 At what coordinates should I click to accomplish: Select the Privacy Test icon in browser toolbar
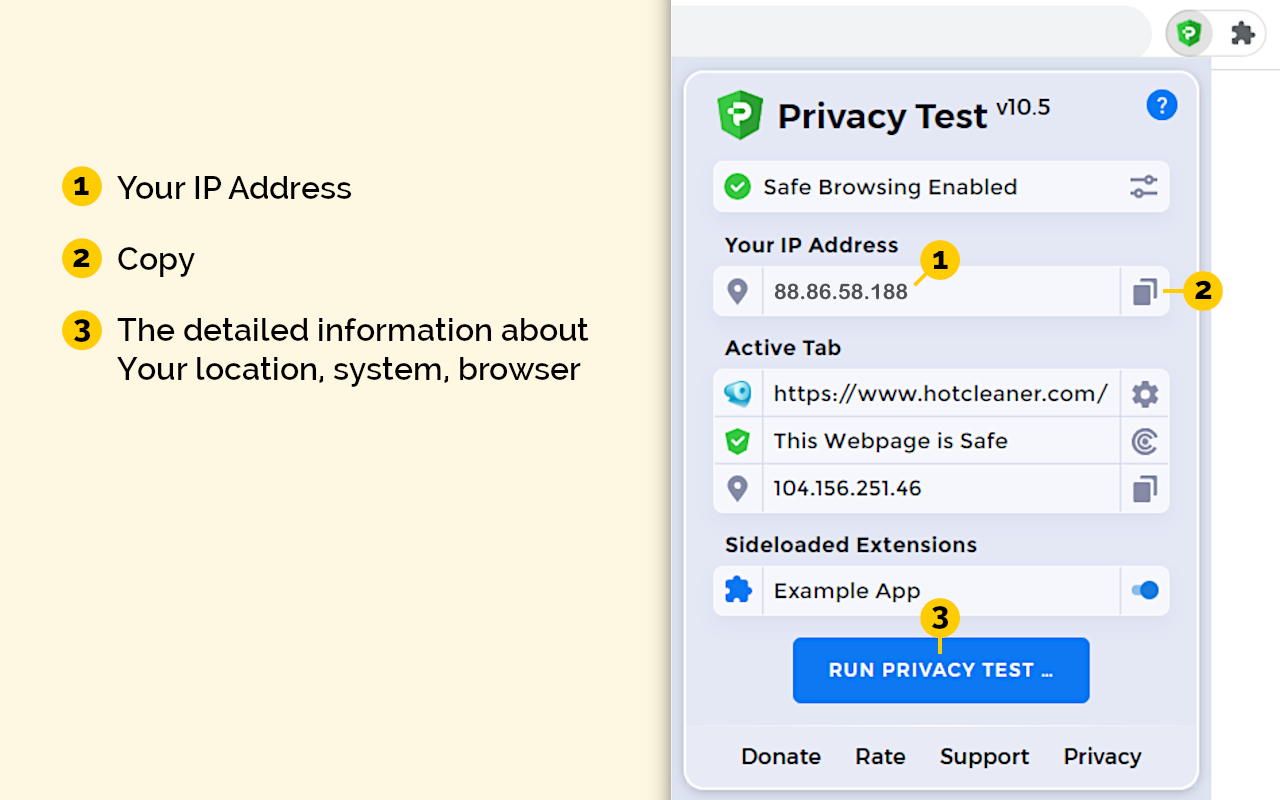click(1189, 32)
